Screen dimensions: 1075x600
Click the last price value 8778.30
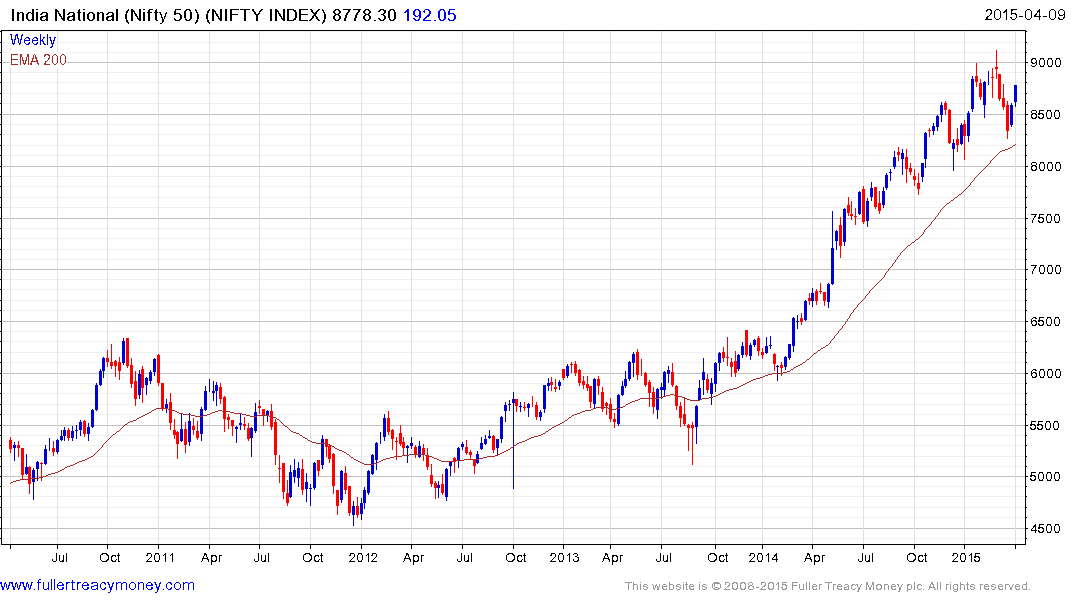pyautogui.click(x=364, y=15)
